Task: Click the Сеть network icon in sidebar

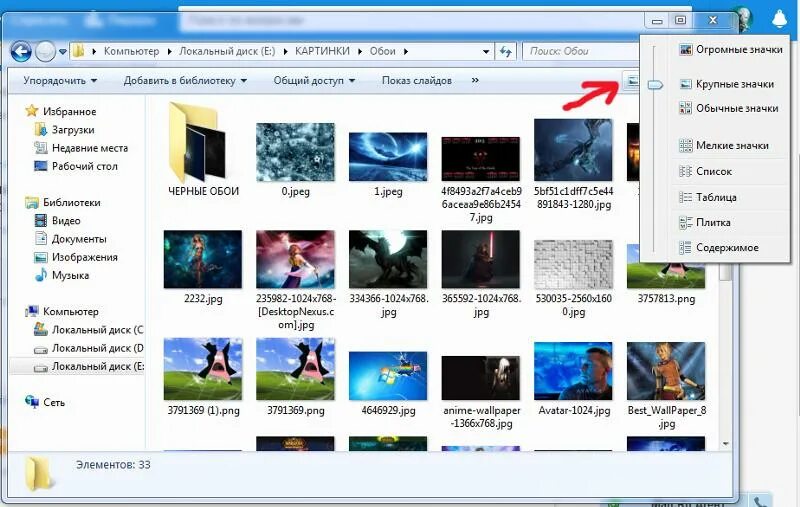Action: [x=32, y=402]
